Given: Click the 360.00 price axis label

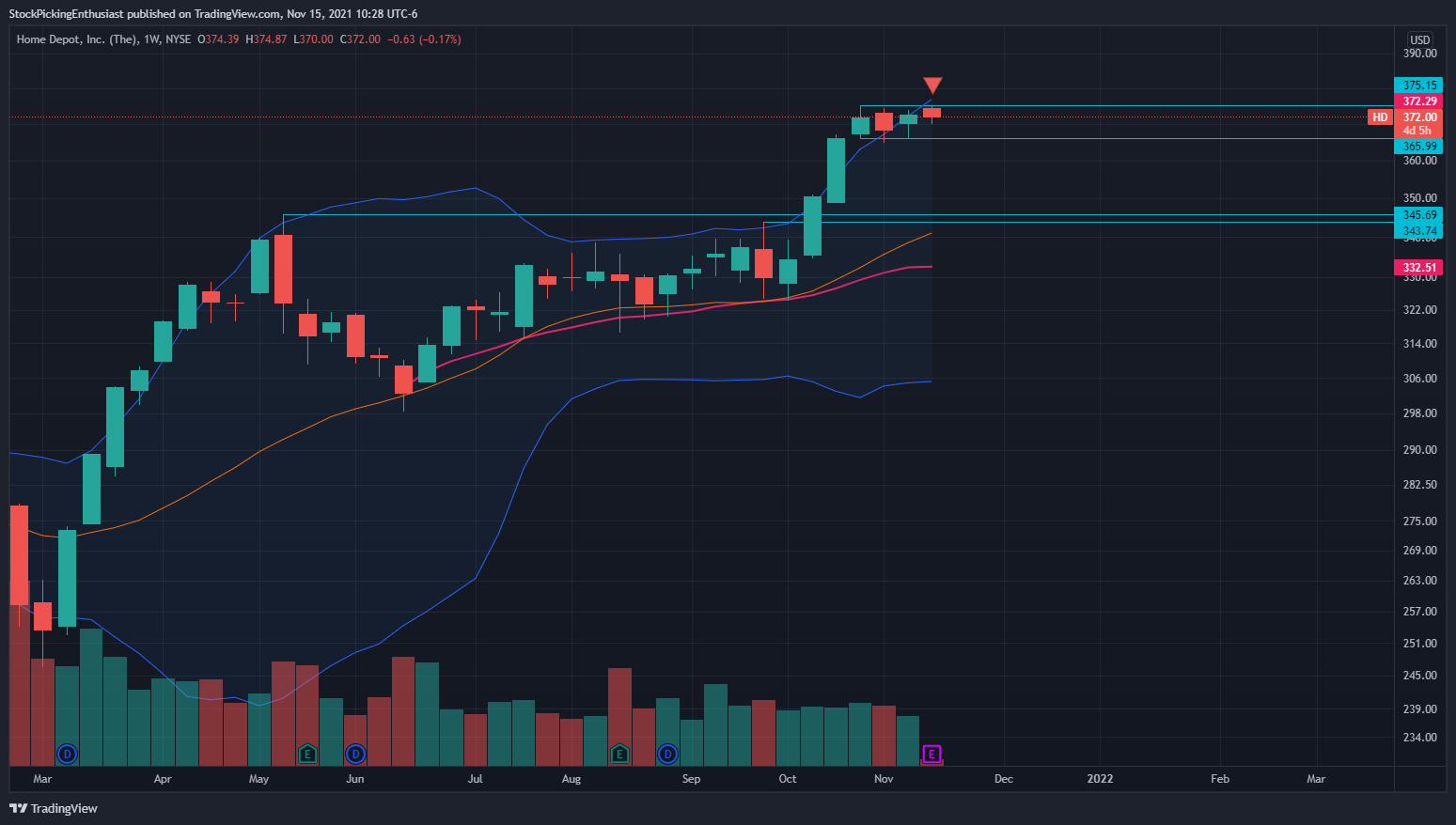Looking at the screenshot, I should (1419, 161).
